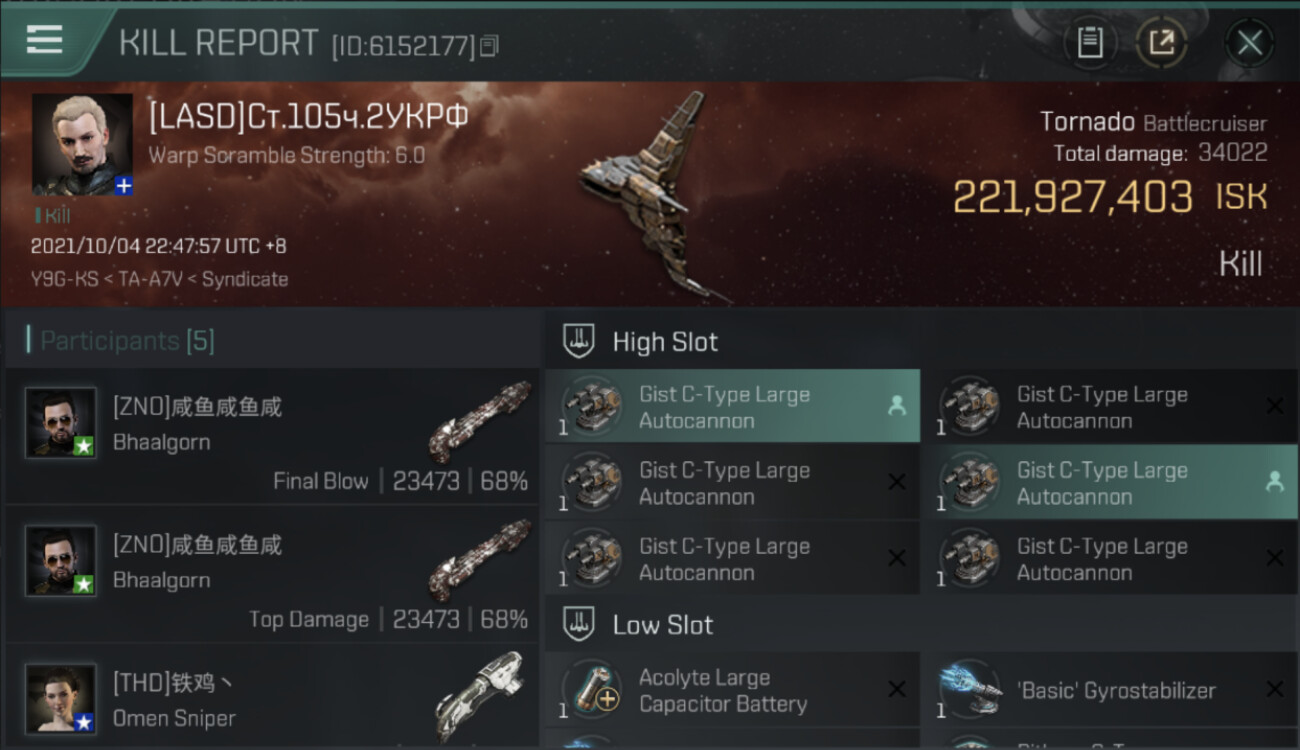Click the High Slot section shield icon
Viewport: 1300px width, 750px height.
point(579,341)
